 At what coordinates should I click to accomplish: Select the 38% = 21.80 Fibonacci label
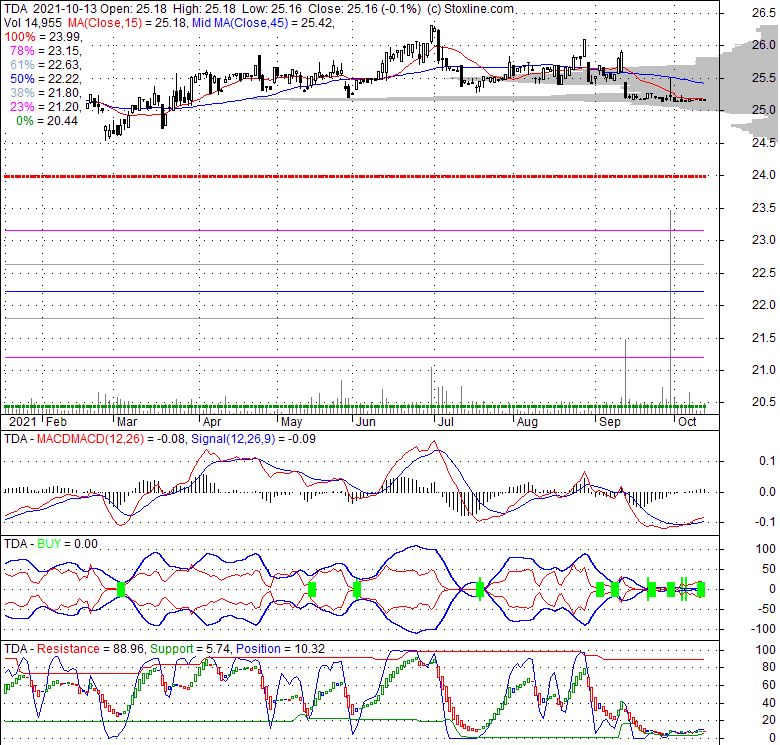46,93
